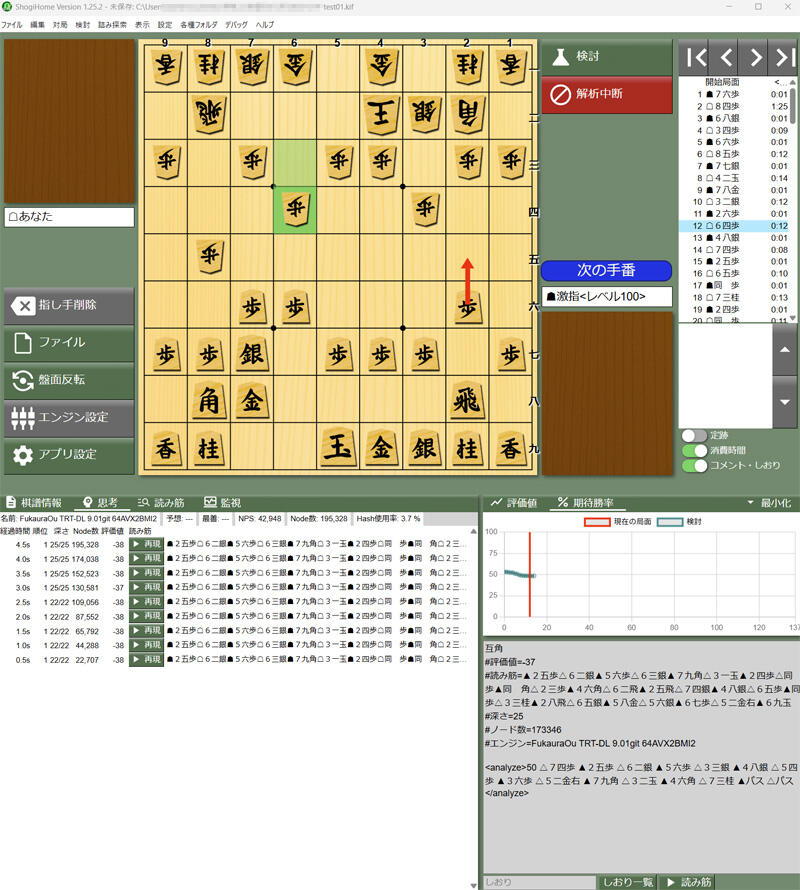Enable the 定跡 toggle
Image resolution: width=800 pixels, height=890 pixels.
693,436
